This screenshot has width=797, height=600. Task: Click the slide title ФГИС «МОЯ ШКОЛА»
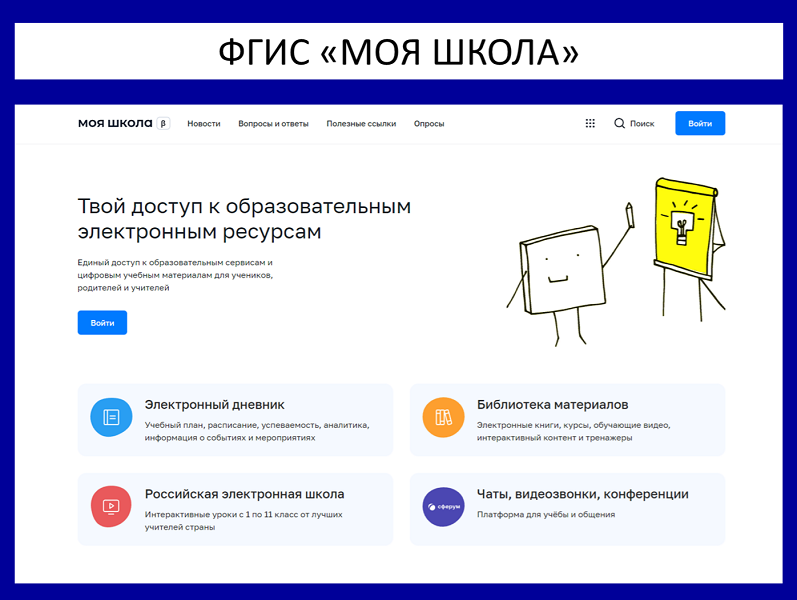(398, 52)
